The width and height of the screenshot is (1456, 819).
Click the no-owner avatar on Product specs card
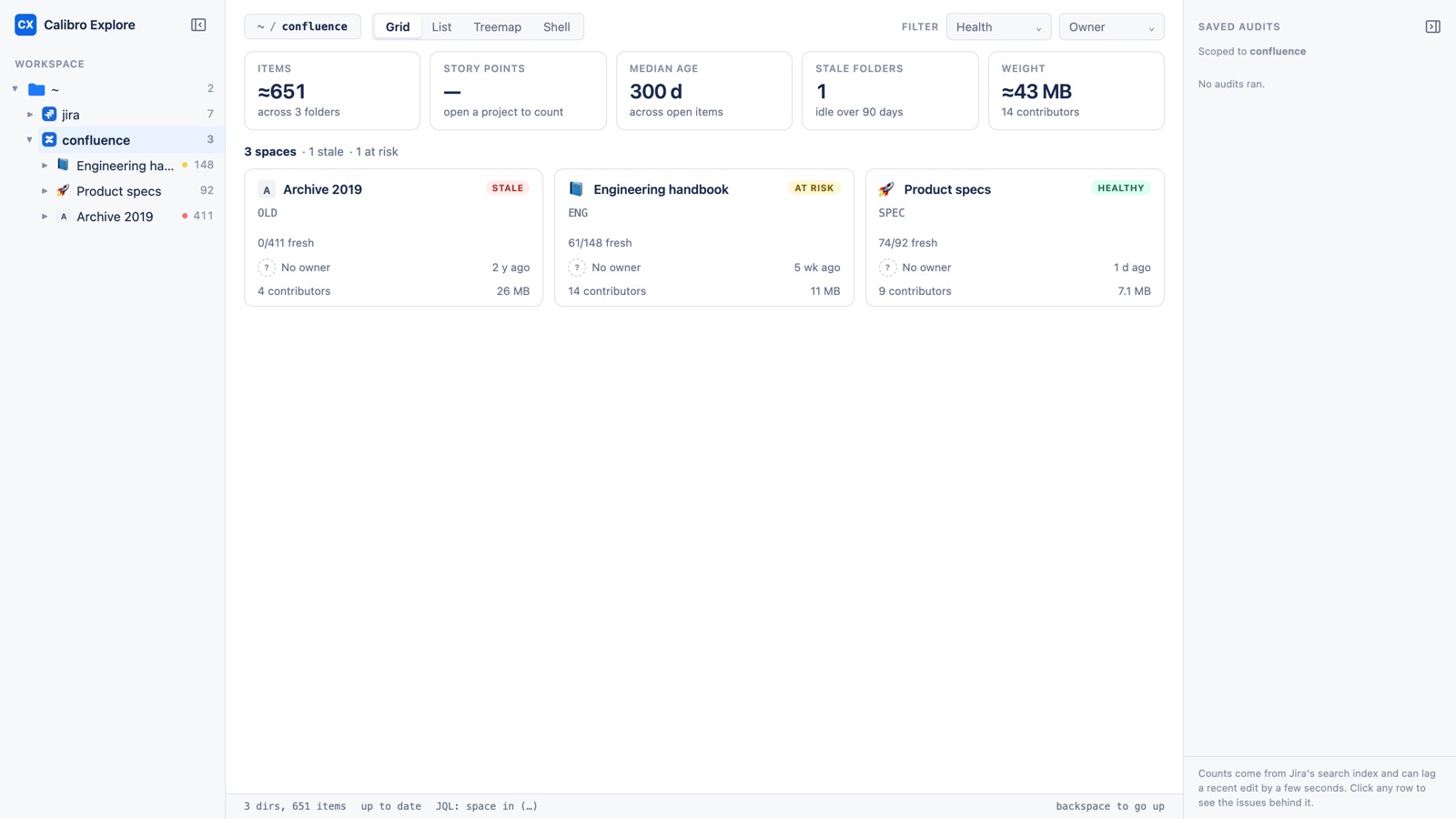pyautogui.click(x=887, y=268)
